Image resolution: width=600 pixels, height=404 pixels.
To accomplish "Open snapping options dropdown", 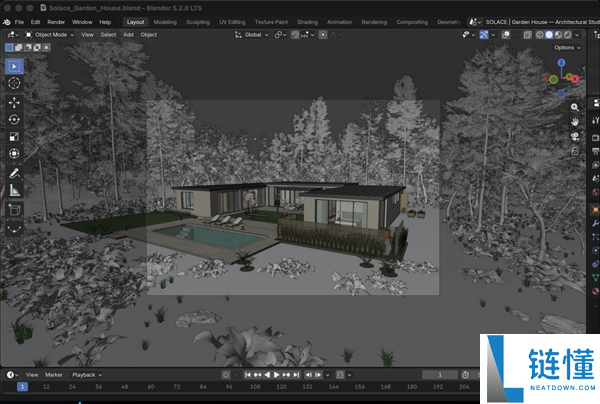I will (x=308, y=35).
